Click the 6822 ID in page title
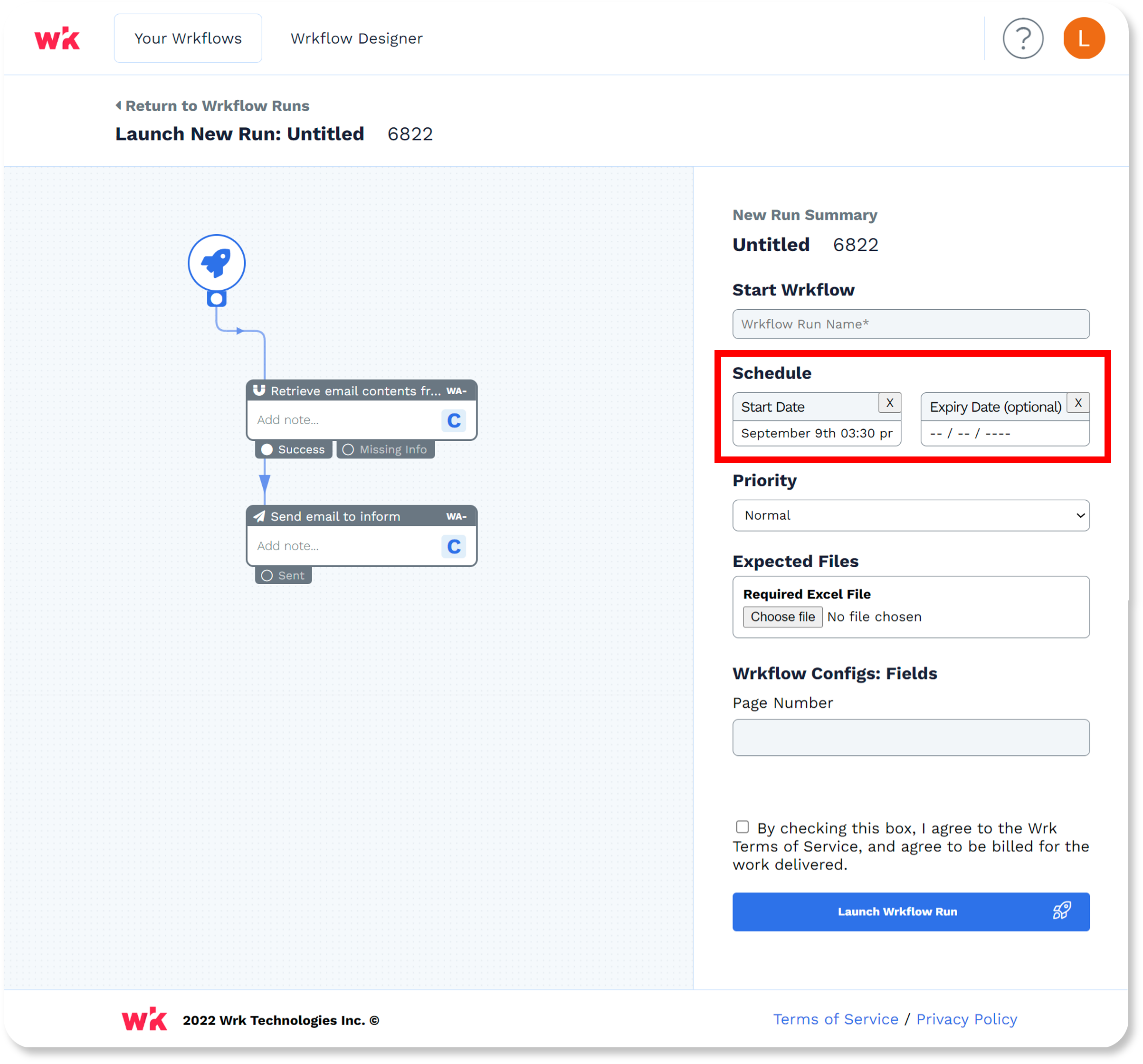1143x1064 pixels. tap(410, 134)
